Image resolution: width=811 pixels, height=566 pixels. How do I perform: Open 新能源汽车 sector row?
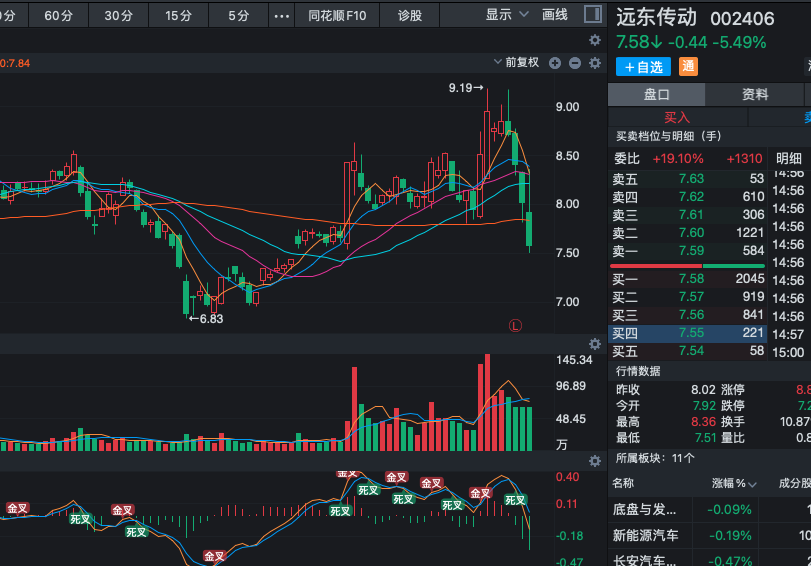tap(709, 535)
